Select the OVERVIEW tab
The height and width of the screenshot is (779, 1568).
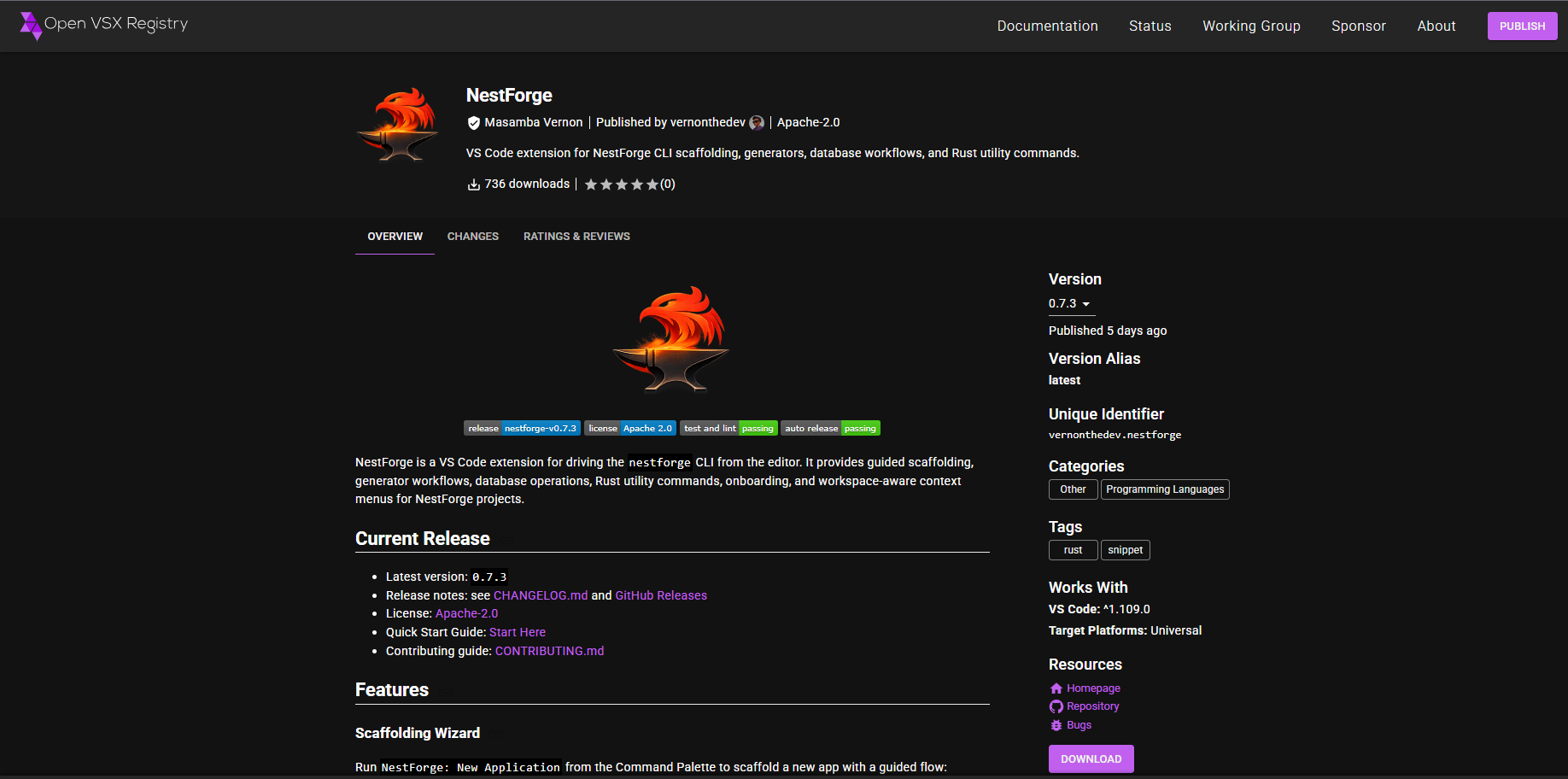pos(395,237)
